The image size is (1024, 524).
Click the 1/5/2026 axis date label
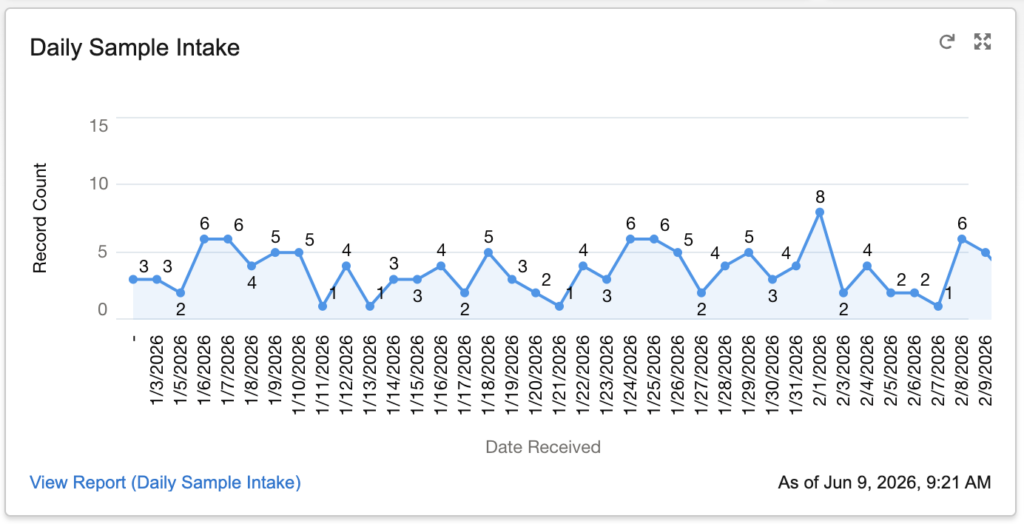click(x=180, y=371)
